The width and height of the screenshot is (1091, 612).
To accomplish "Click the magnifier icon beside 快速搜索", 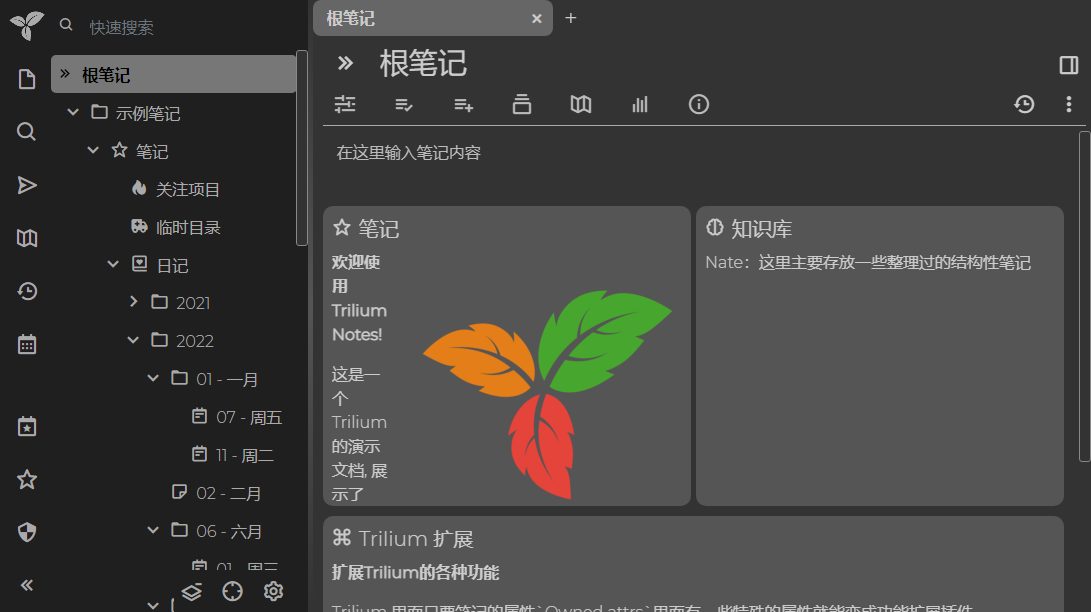I will coord(66,25).
